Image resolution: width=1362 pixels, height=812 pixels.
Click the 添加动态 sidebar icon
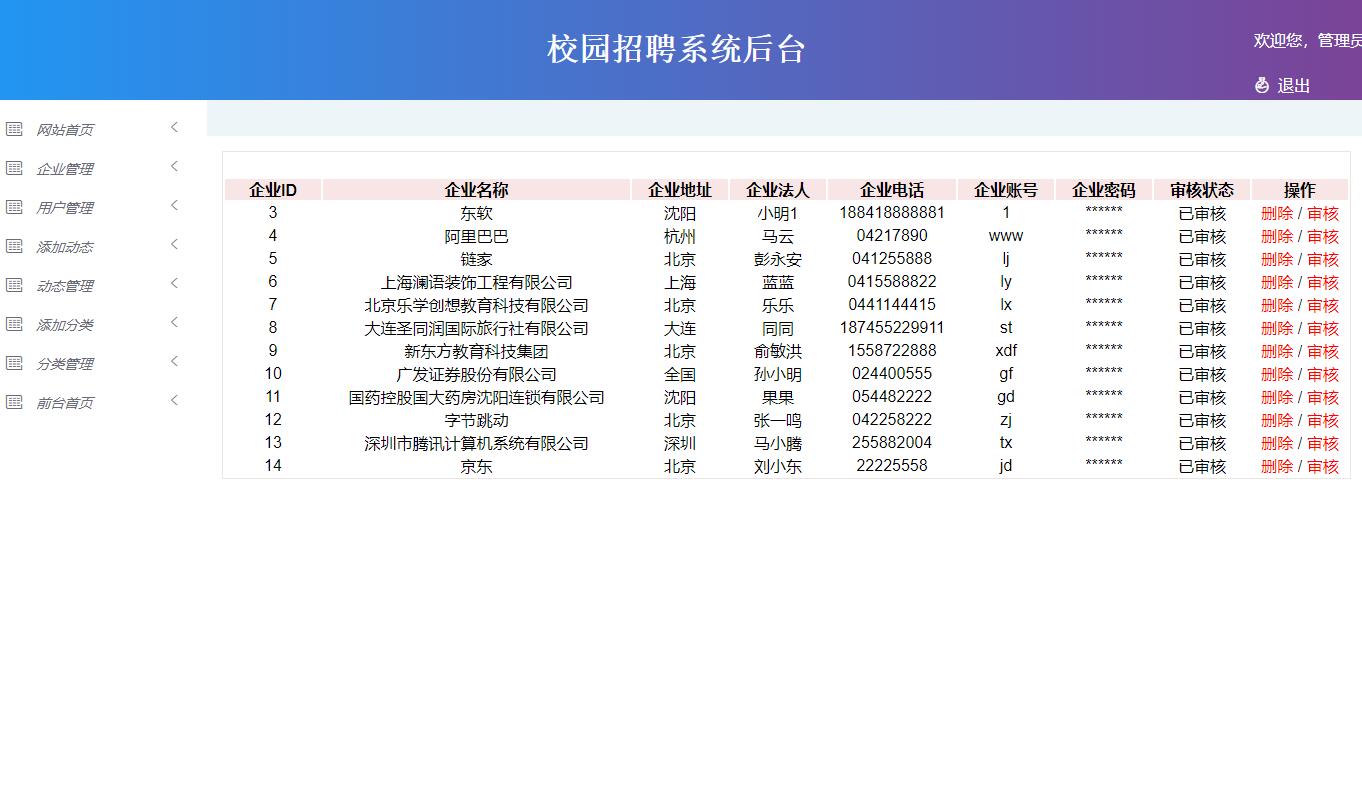(14, 245)
